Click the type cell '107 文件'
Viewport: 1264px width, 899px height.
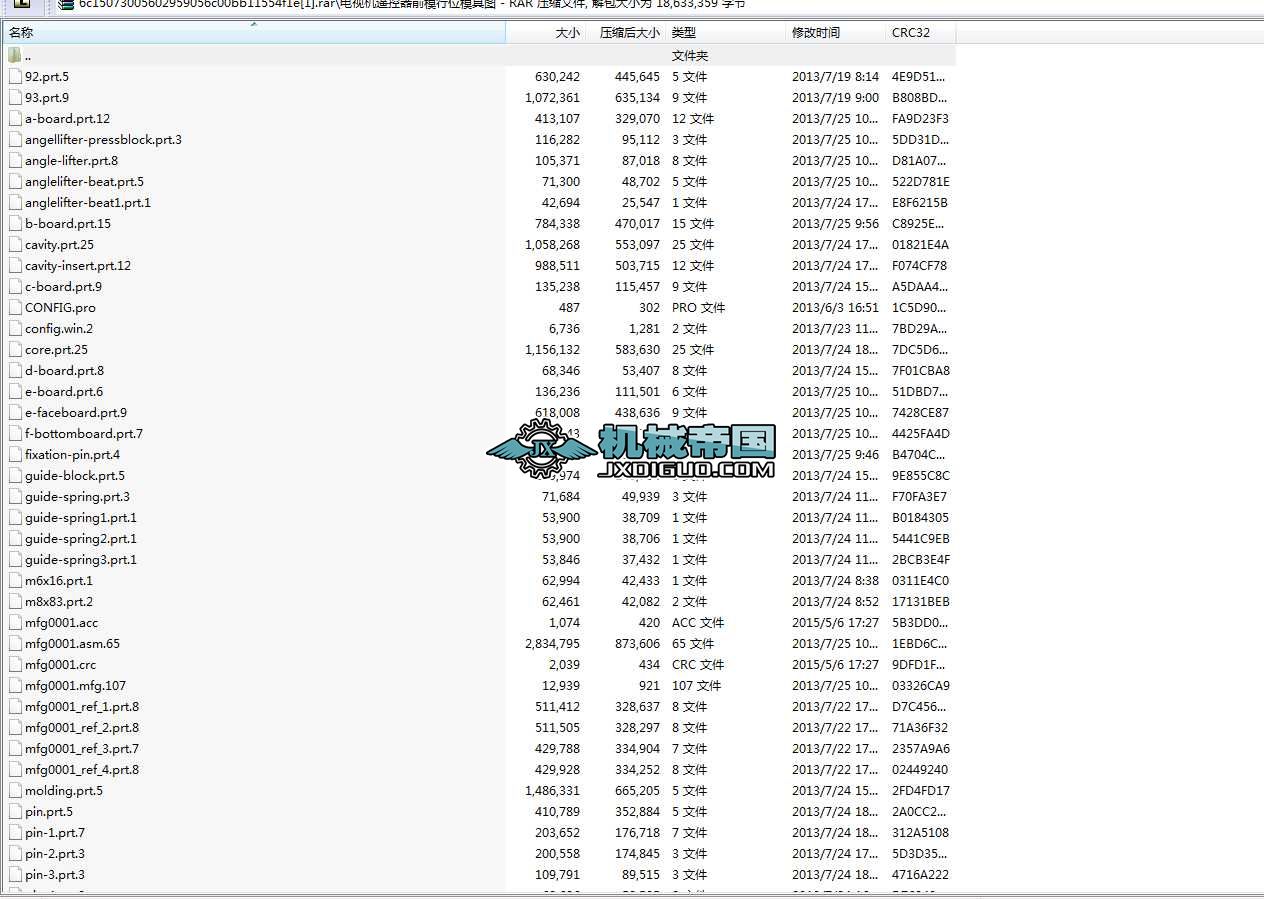tap(696, 686)
